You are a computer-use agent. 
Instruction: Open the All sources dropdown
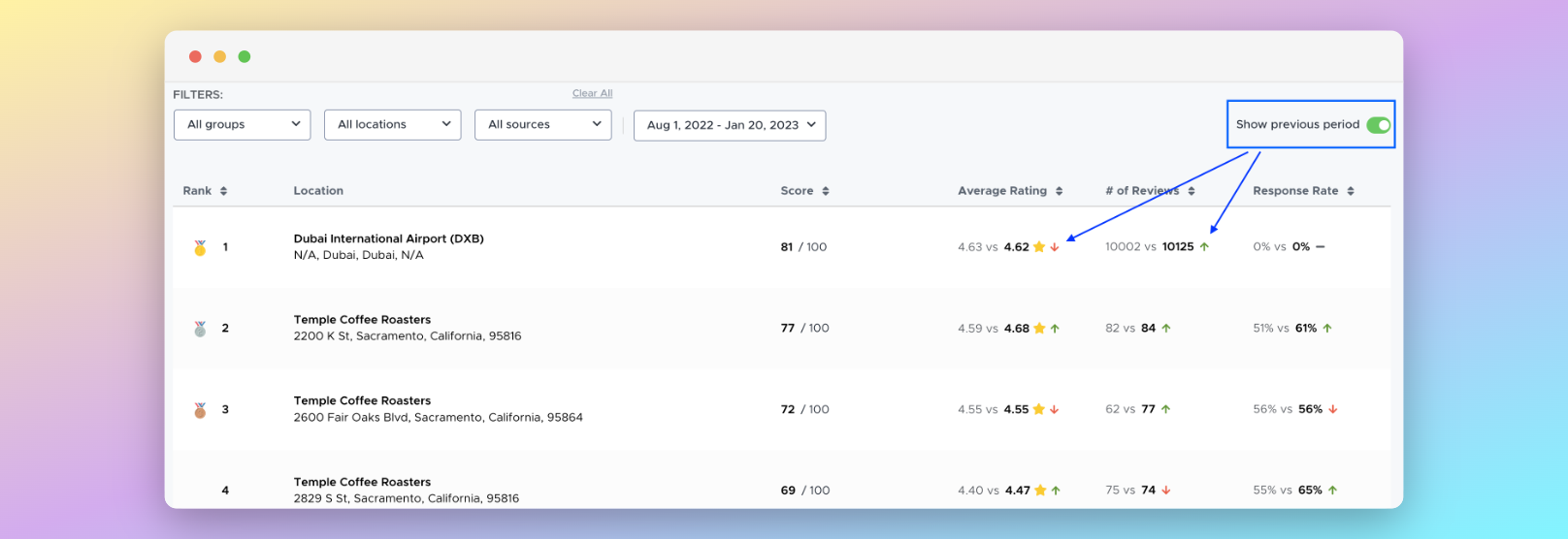(x=543, y=125)
